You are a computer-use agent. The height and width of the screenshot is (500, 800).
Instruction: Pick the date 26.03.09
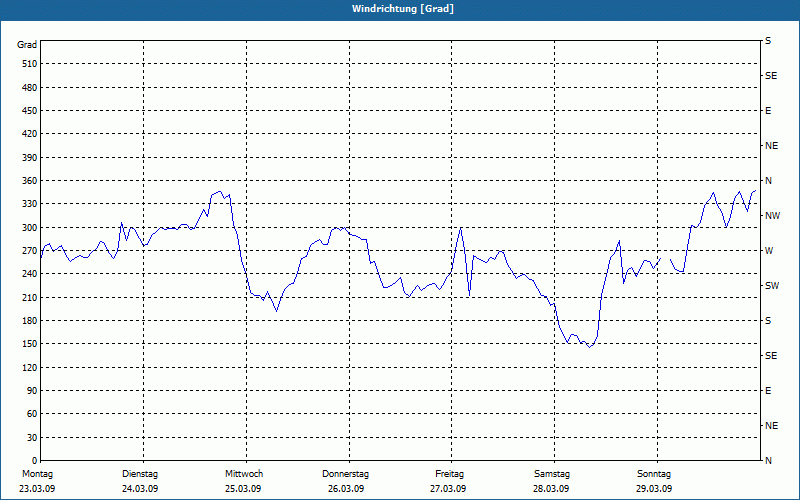(346, 489)
